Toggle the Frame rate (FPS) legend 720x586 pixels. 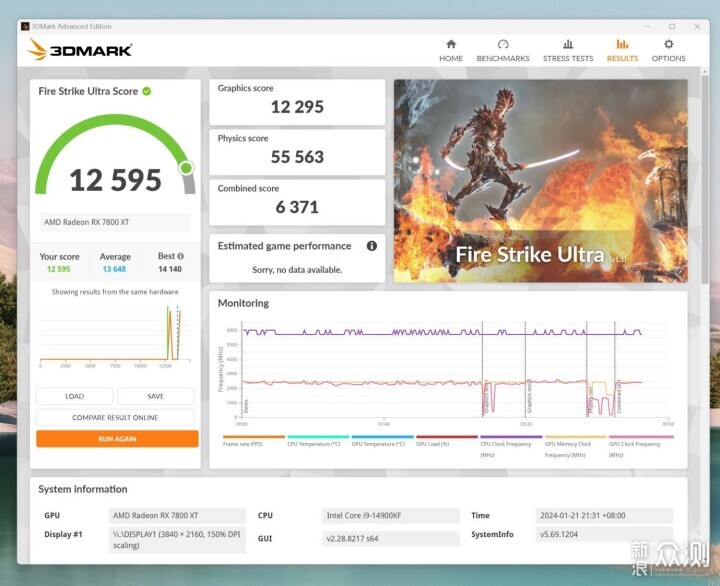(253, 442)
